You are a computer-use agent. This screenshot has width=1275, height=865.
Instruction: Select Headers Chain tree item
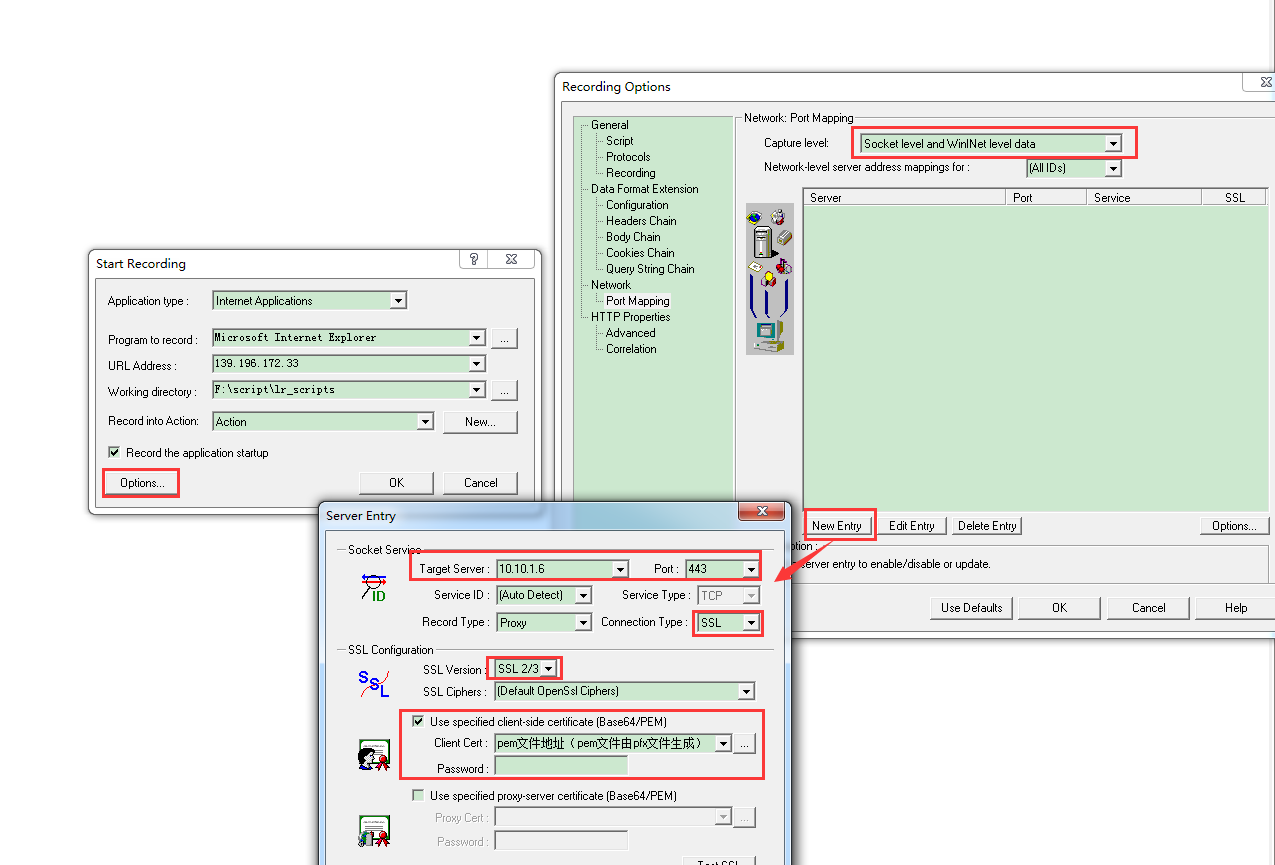[641, 221]
